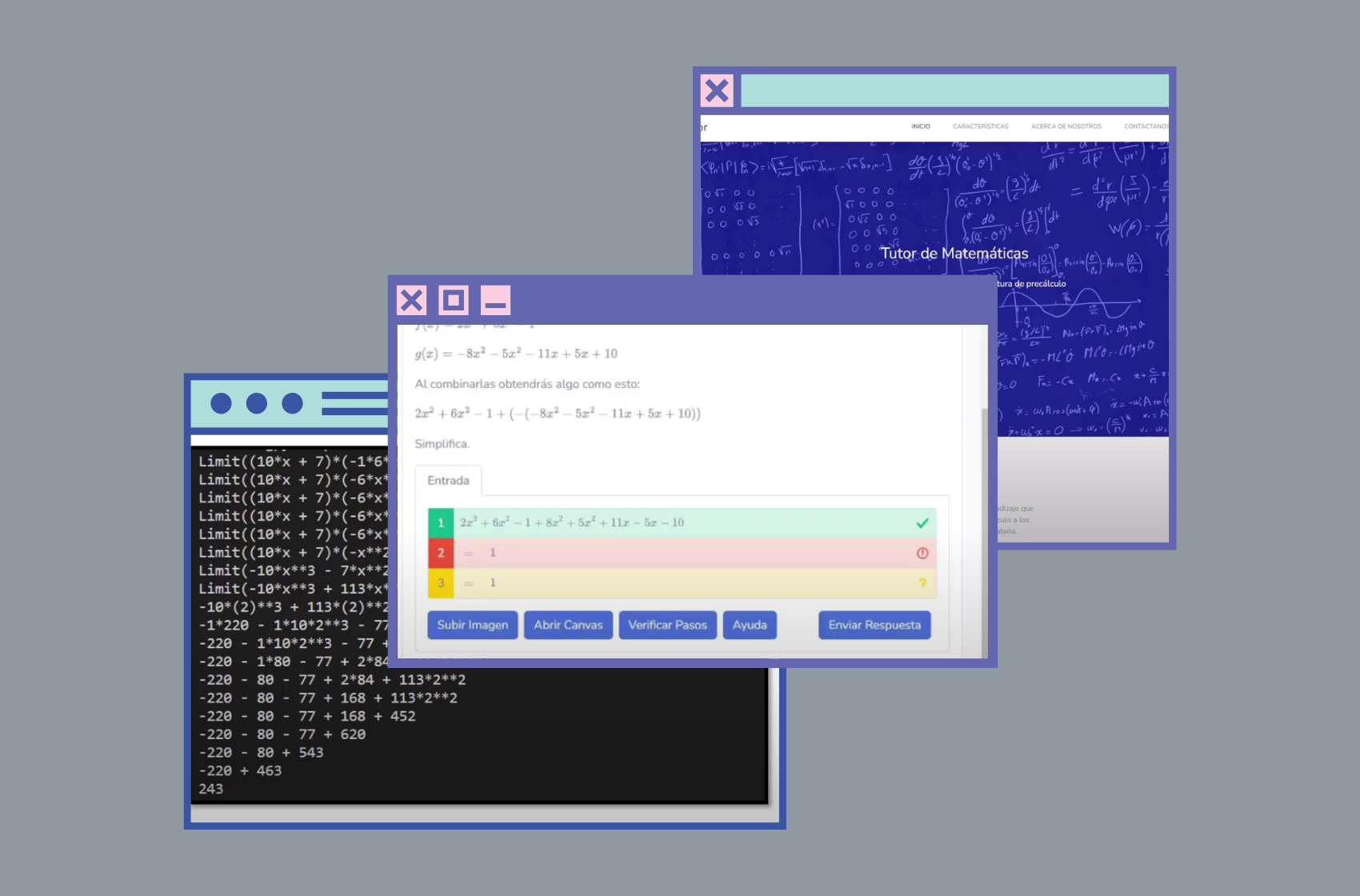
Task: Click the green number 1 step badge
Action: pyautogui.click(x=440, y=523)
